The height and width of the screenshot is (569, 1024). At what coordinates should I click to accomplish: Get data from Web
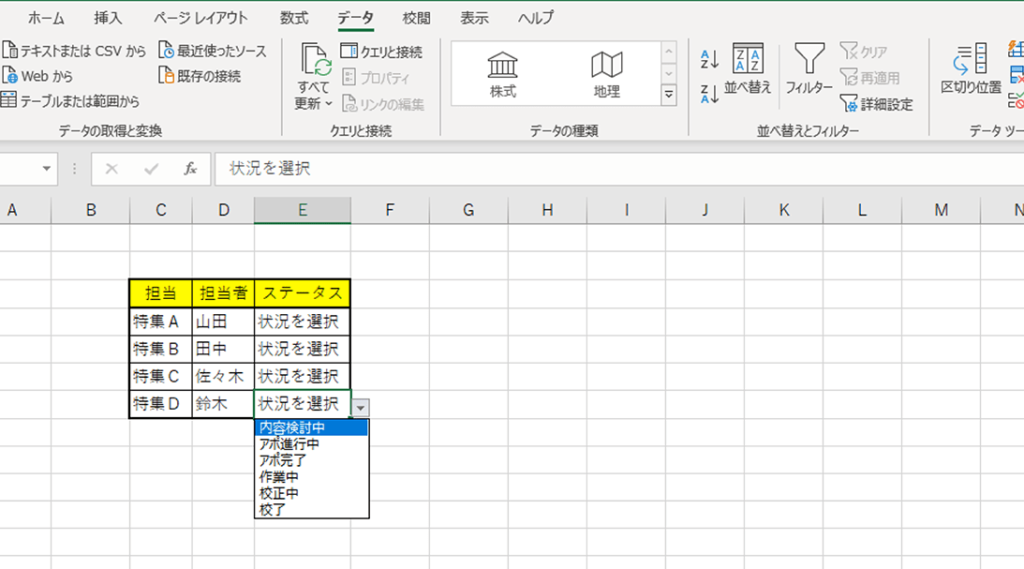click(x=37, y=76)
